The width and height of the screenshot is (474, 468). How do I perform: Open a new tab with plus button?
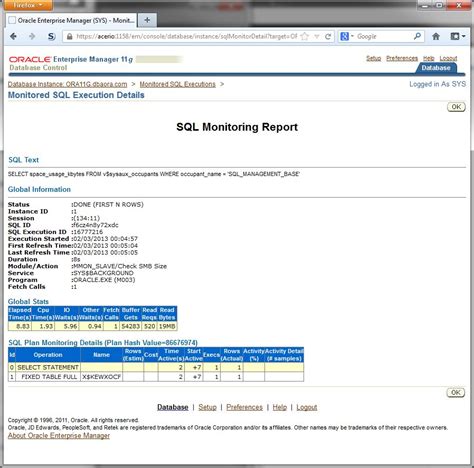point(147,20)
